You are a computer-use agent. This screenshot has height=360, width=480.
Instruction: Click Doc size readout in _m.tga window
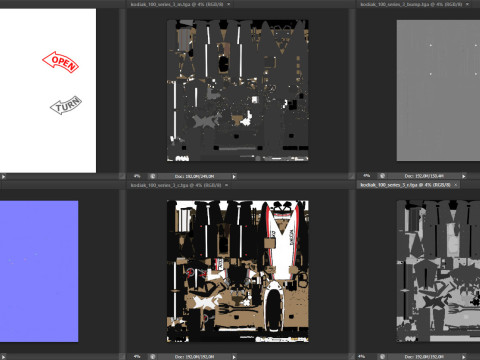pyautogui.click(x=194, y=176)
